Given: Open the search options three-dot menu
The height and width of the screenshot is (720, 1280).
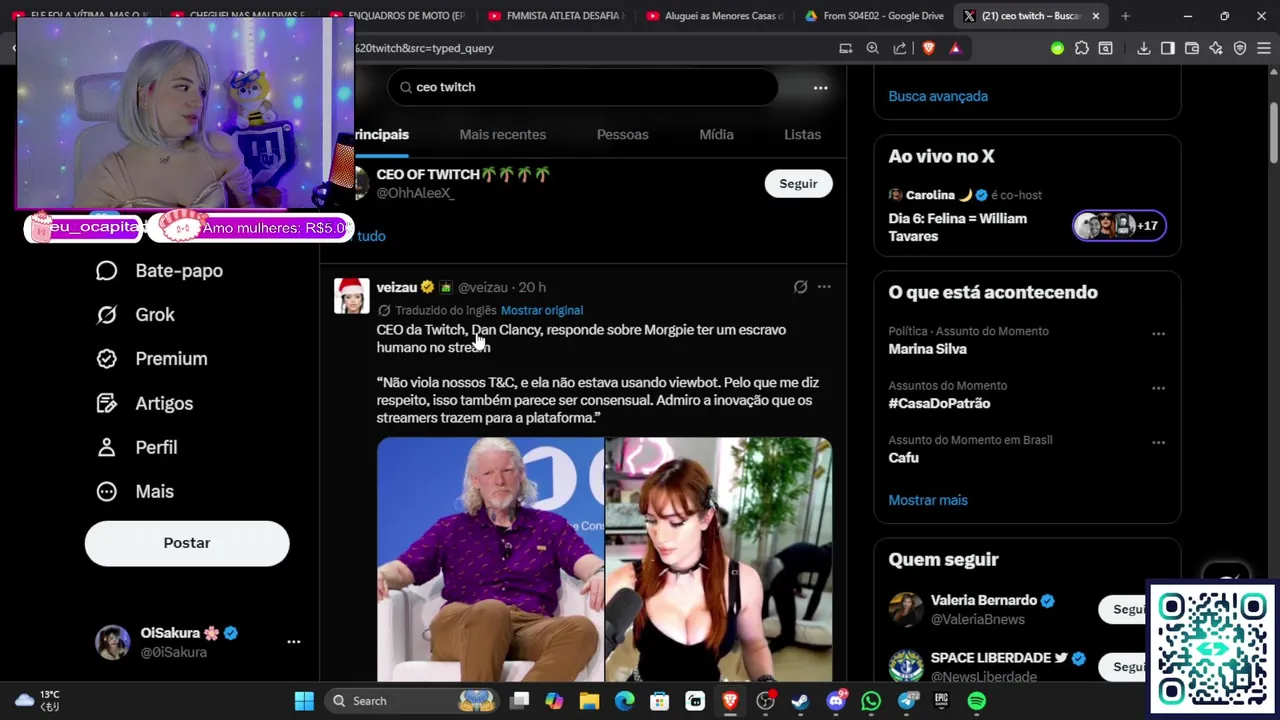Looking at the screenshot, I should click(x=820, y=88).
